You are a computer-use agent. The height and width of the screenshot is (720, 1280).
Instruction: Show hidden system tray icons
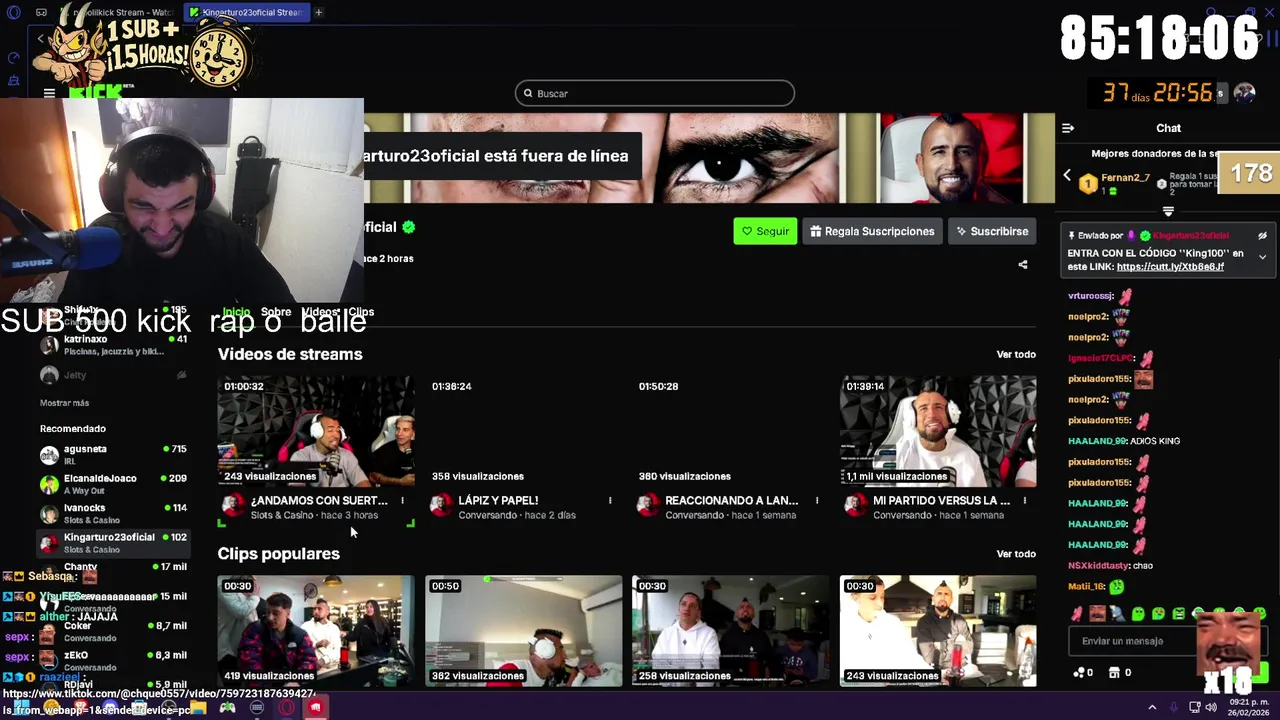[x=1152, y=707]
